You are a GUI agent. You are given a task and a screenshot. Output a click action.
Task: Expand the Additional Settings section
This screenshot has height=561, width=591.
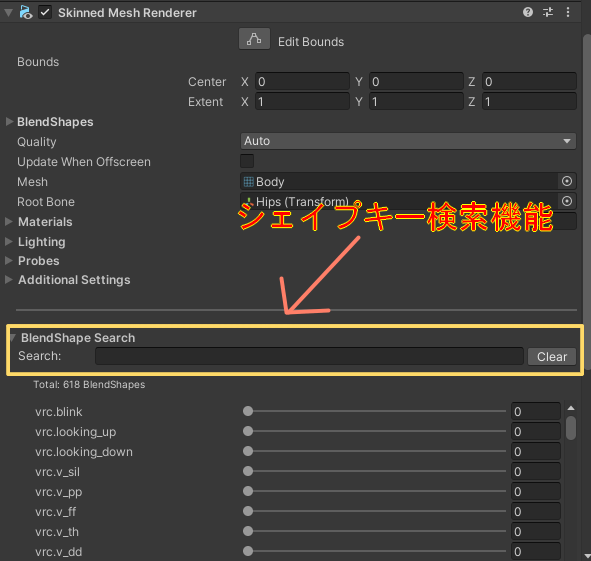9,279
